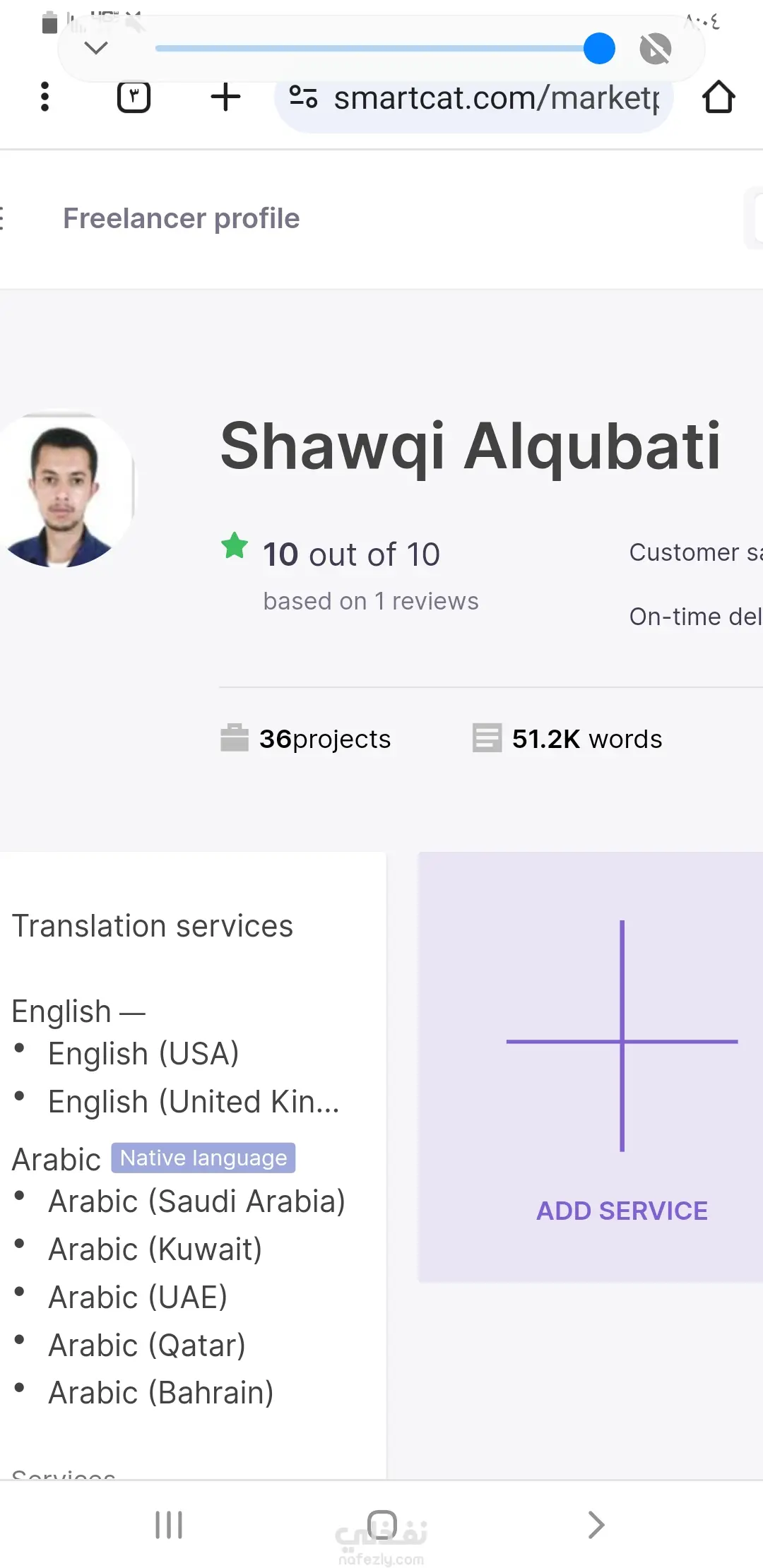Expand the volume panel with down chevron
763x1568 pixels.
click(96, 49)
